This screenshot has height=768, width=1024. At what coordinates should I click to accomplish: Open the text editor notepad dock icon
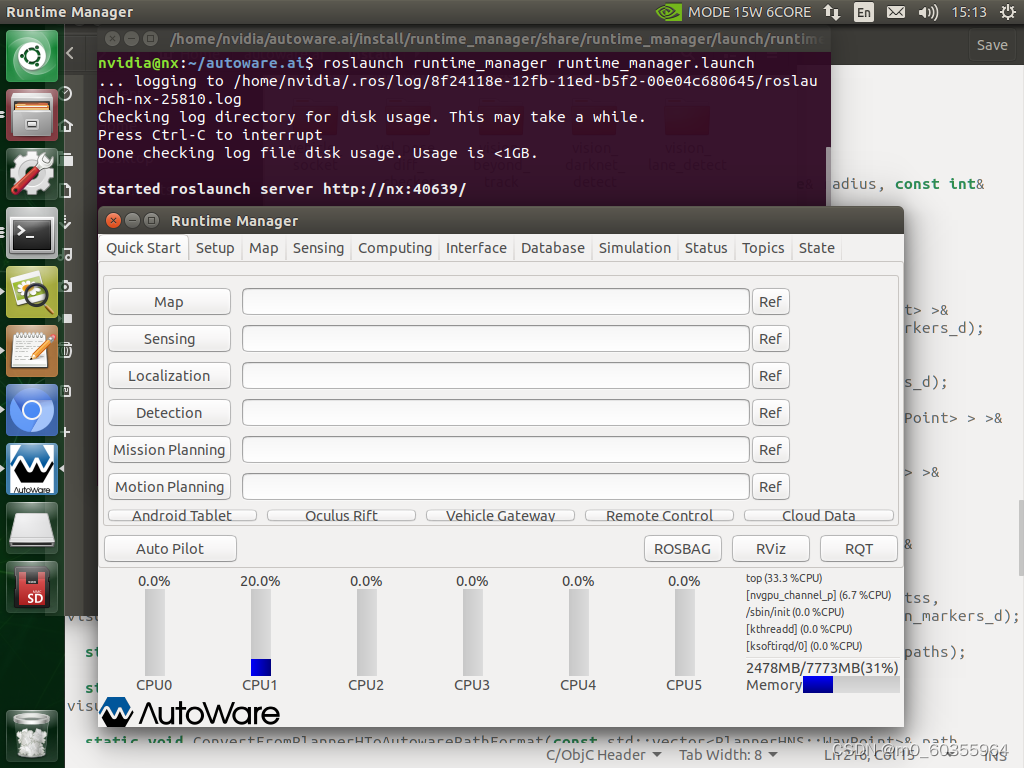pyautogui.click(x=32, y=351)
